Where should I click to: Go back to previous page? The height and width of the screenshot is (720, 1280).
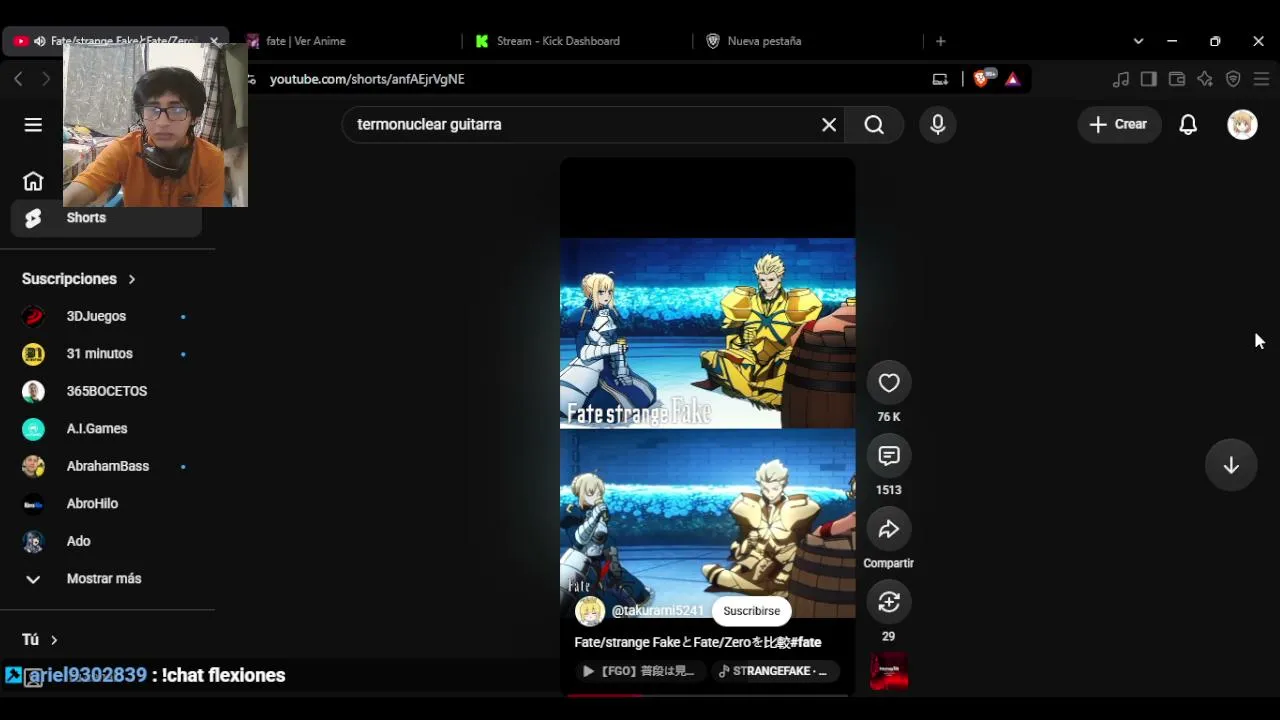coord(18,79)
